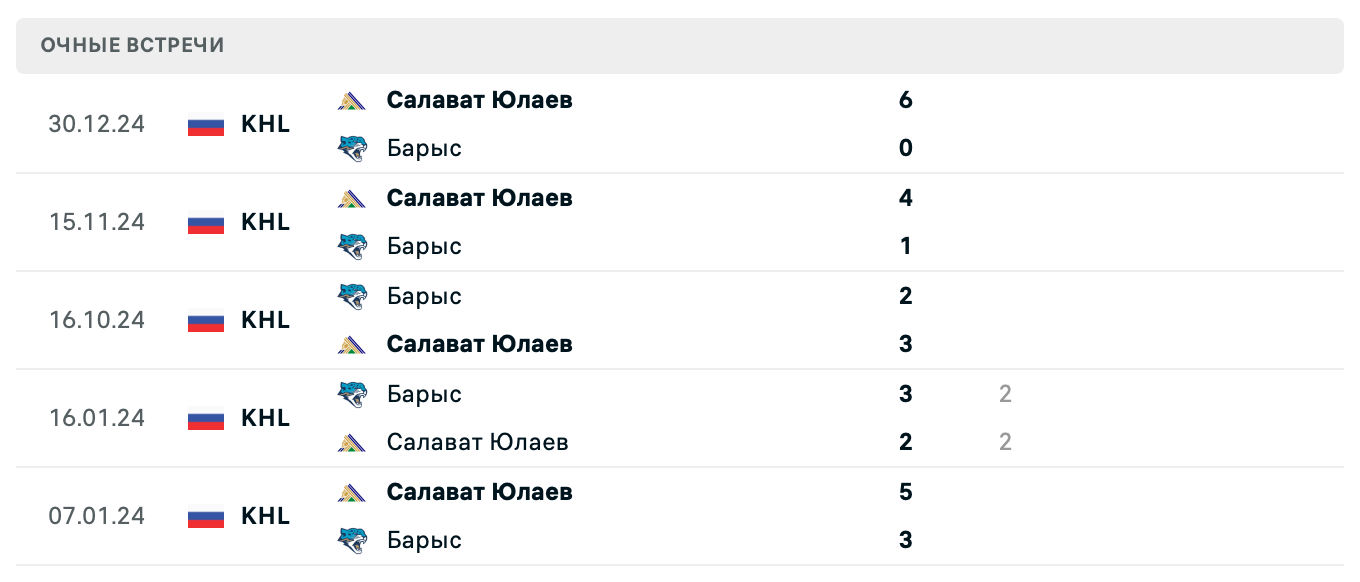Click the grey overtime score 2 in the 16.01.24 match

(x=1005, y=394)
